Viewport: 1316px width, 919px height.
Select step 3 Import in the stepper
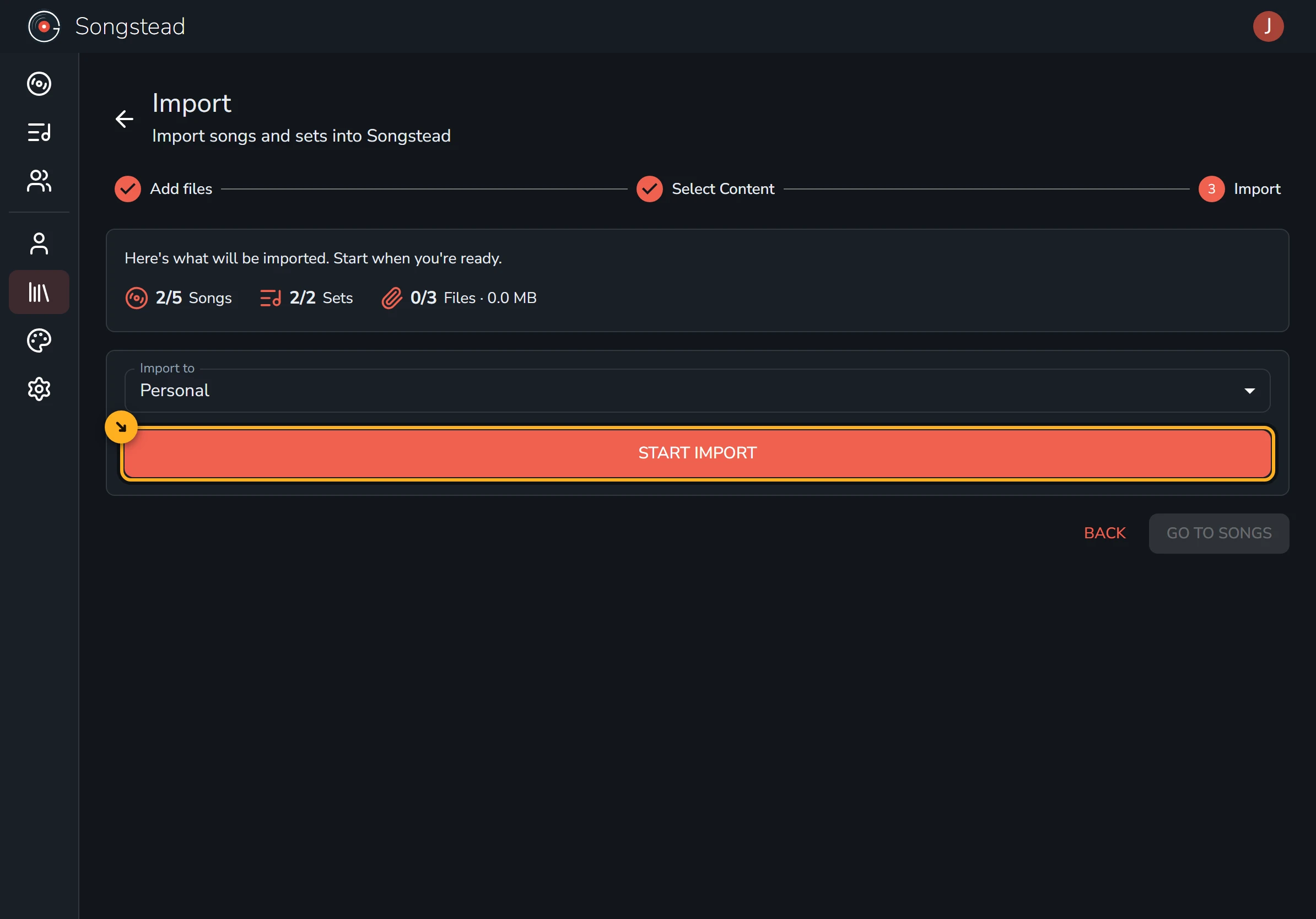pyautogui.click(x=1239, y=189)
